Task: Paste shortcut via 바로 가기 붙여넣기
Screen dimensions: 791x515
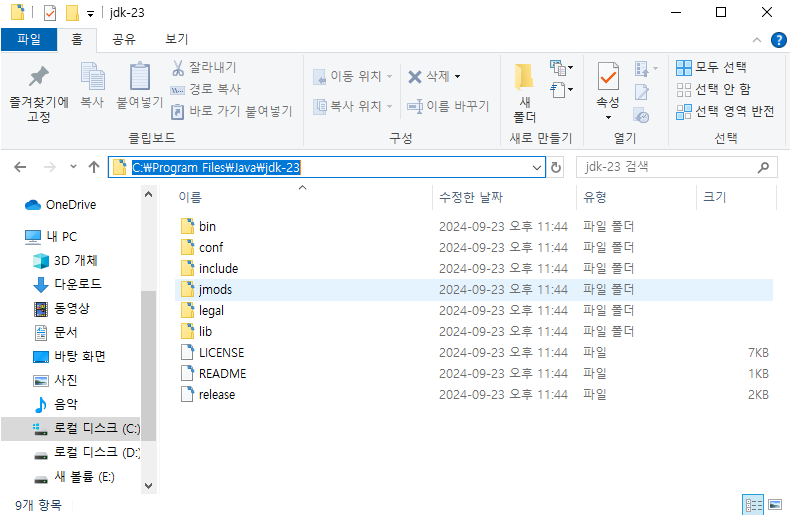Action: 232,111
